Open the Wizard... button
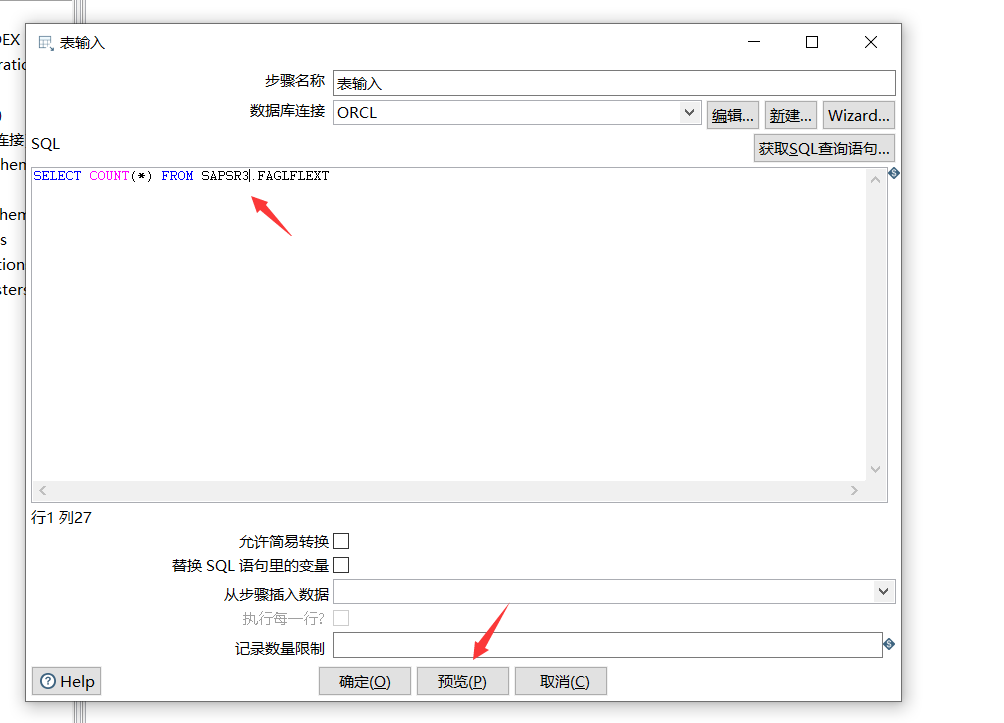Image resolution: width=1004 pixels, height=723 pixels. click(859, 115)
